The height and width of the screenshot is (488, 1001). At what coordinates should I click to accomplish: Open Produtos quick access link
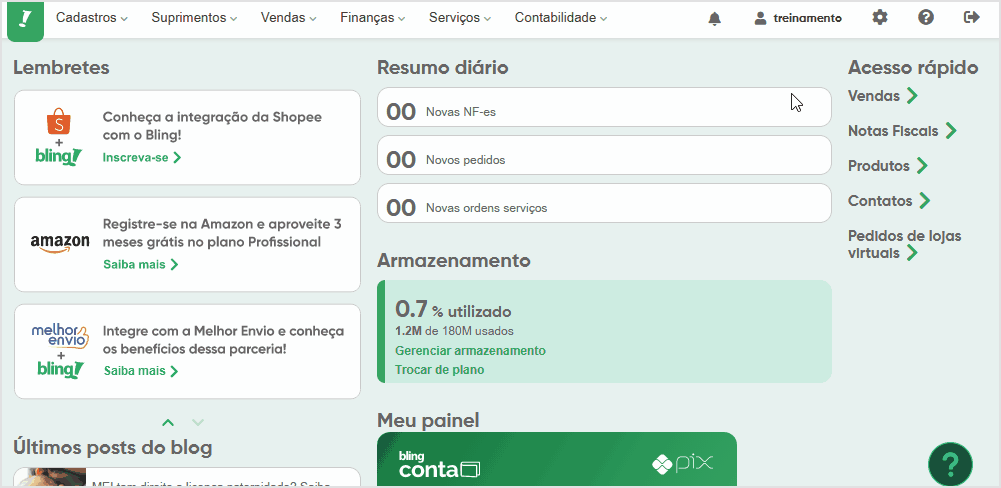coord(887,165)
